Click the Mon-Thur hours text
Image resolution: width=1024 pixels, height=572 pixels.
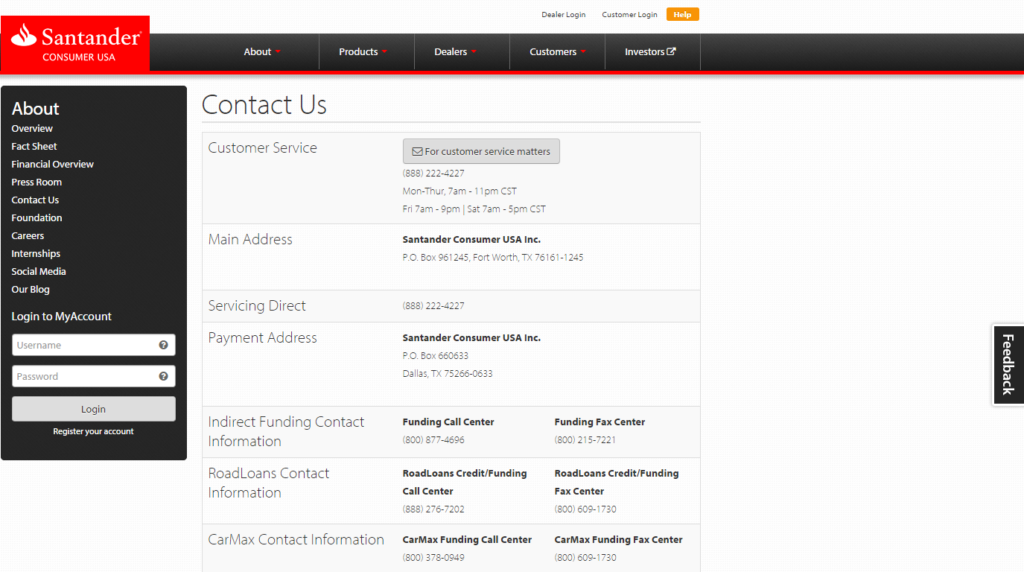(460, 191)
